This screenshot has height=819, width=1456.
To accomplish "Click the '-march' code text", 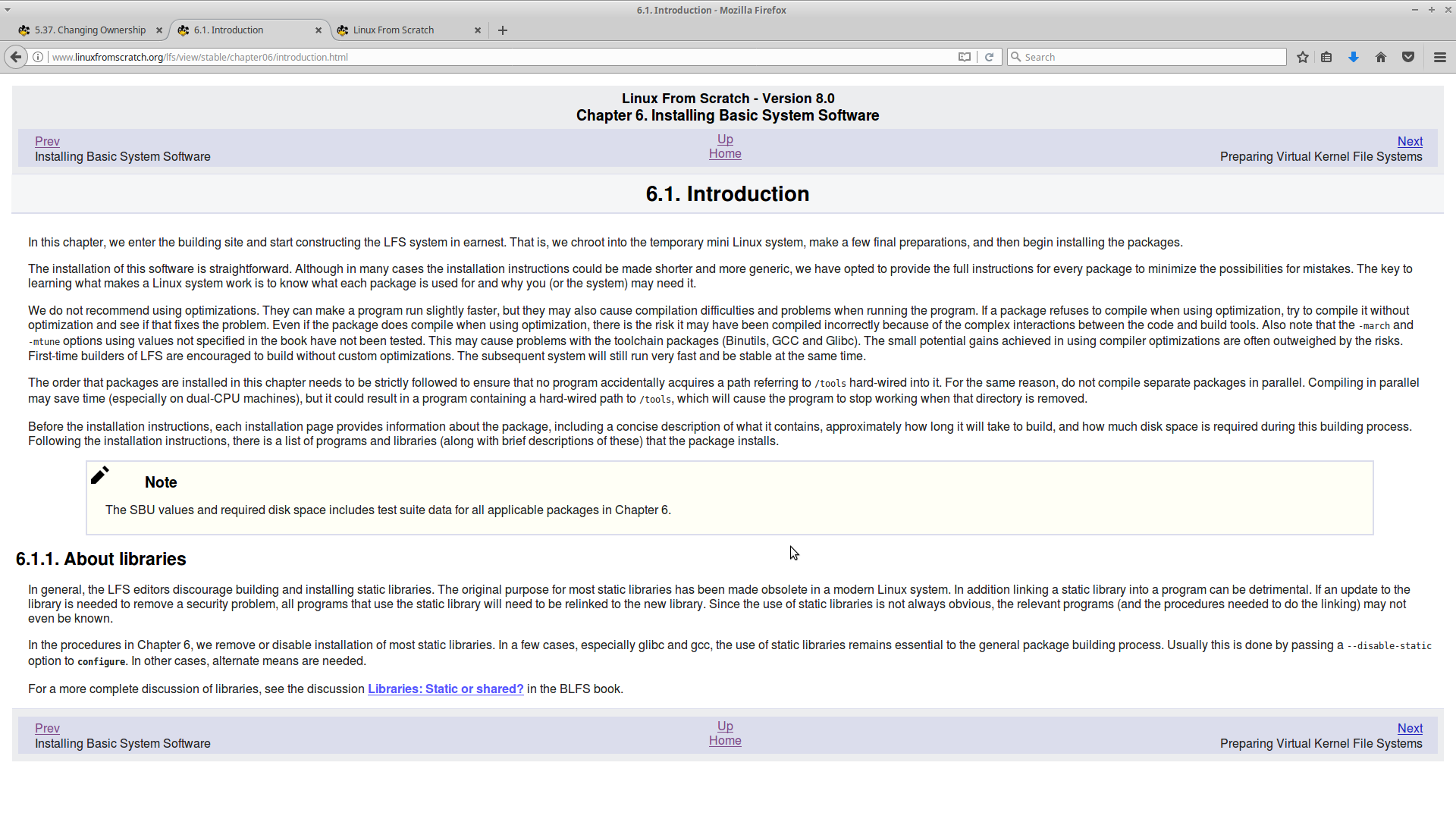I will (x=1374, y=326).
